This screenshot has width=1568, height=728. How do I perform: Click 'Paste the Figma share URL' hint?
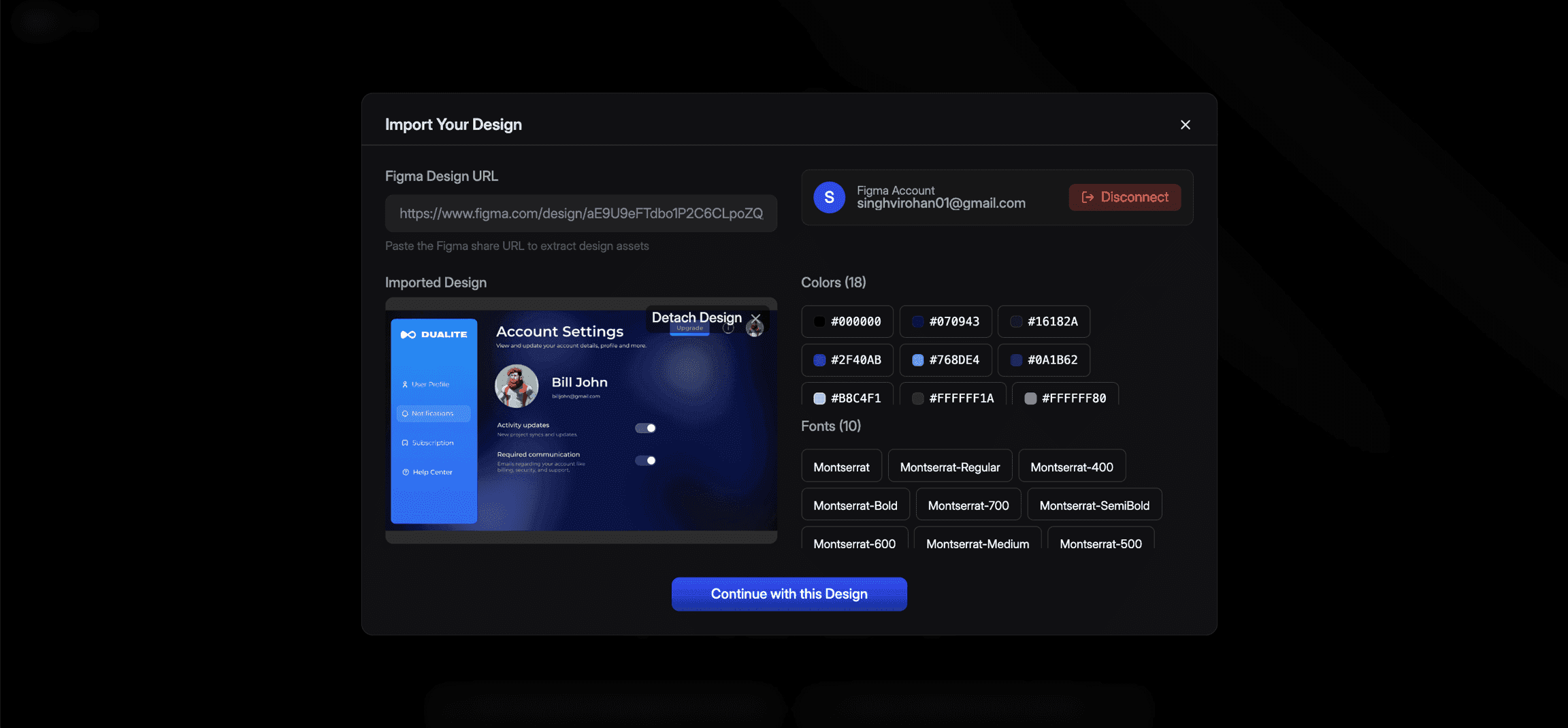tap(517, 246)
